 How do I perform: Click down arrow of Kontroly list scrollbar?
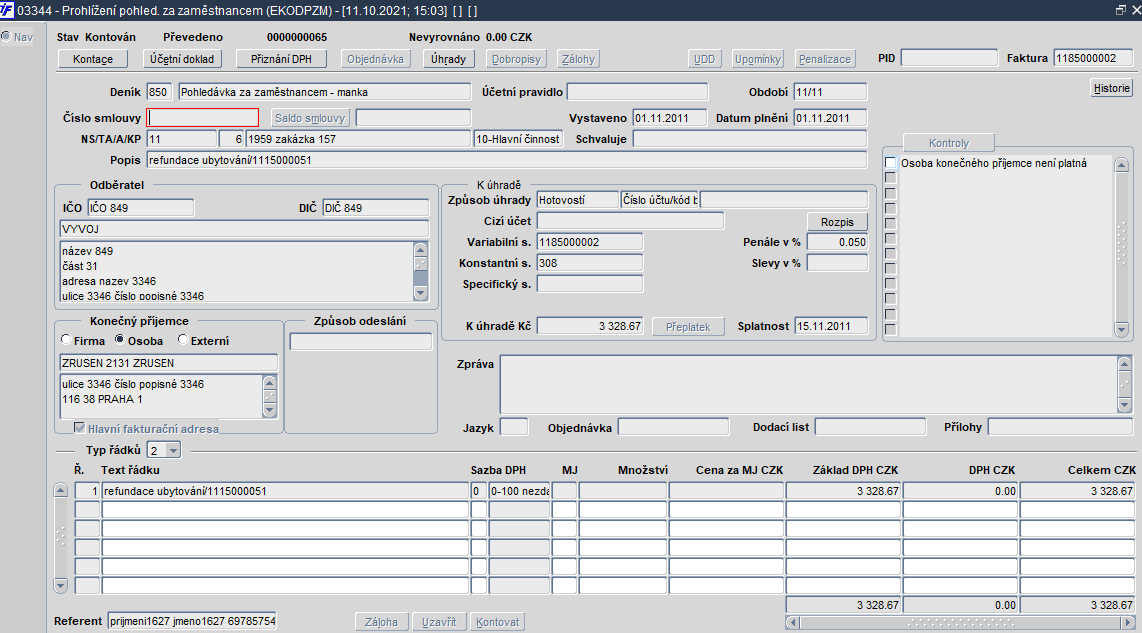pos(1122,330)
